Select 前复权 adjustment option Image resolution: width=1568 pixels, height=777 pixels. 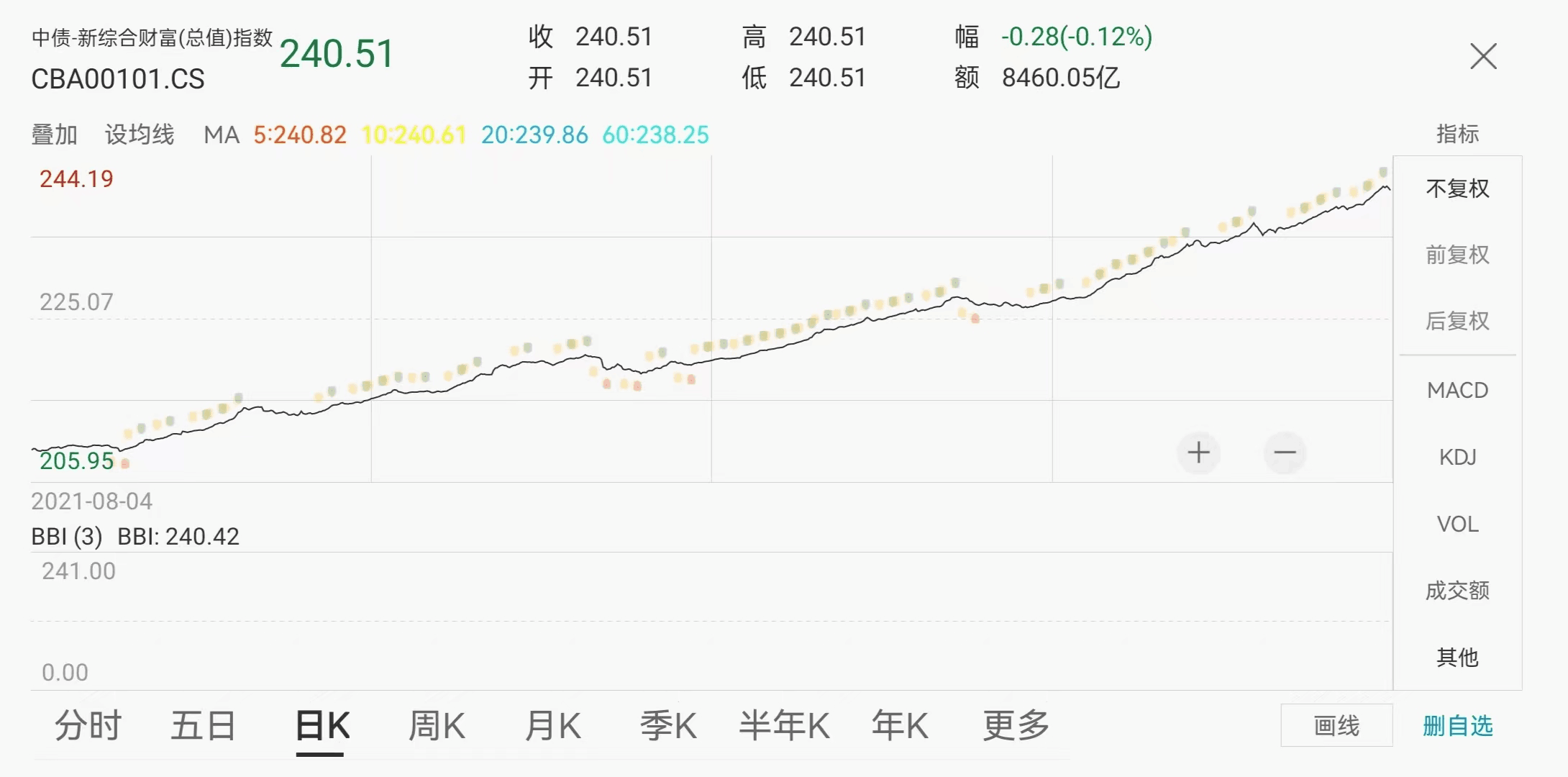(1457, 255)
